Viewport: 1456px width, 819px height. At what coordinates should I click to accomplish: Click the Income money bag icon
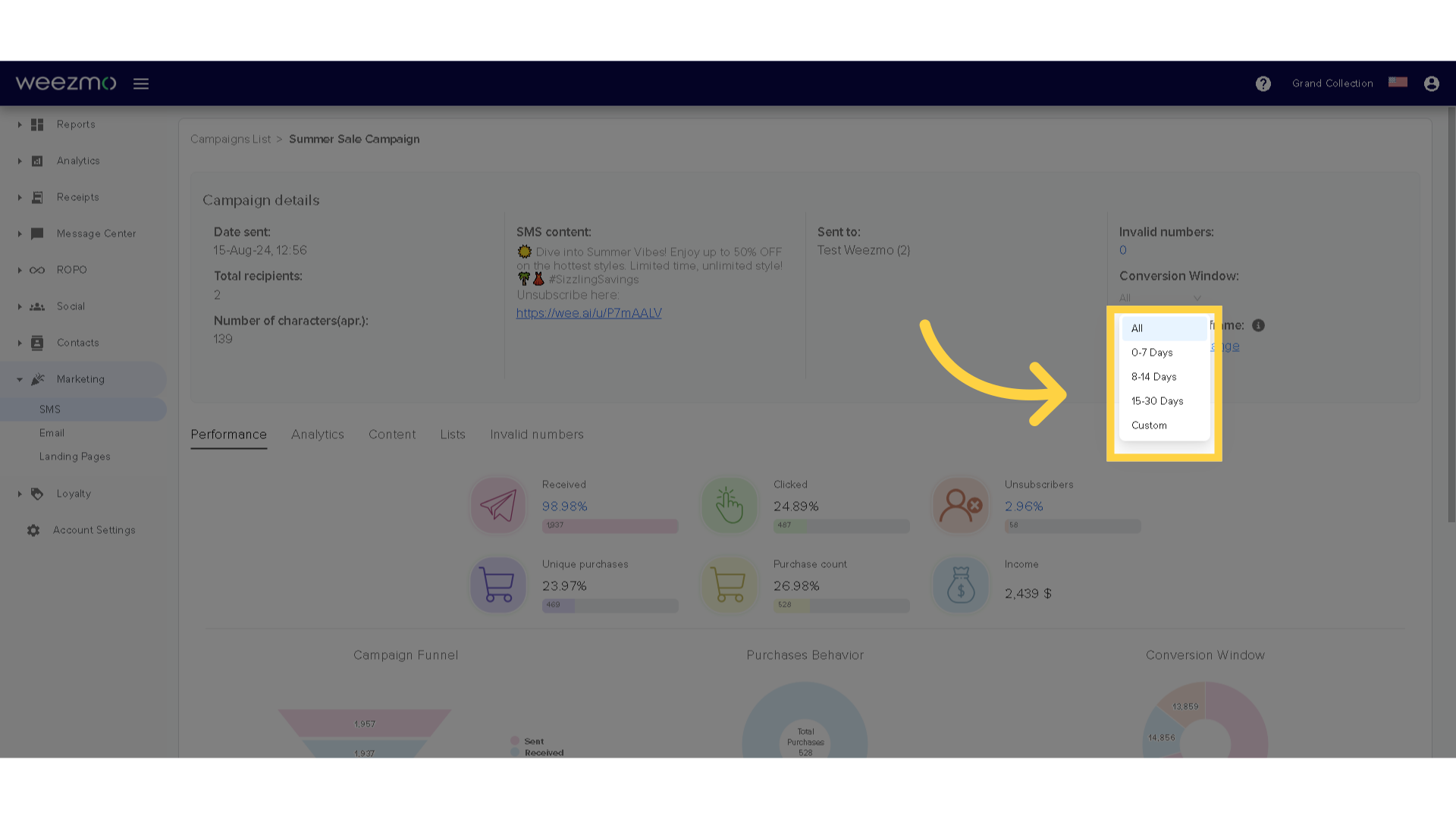pyautogui.click(x=961, y=585)
